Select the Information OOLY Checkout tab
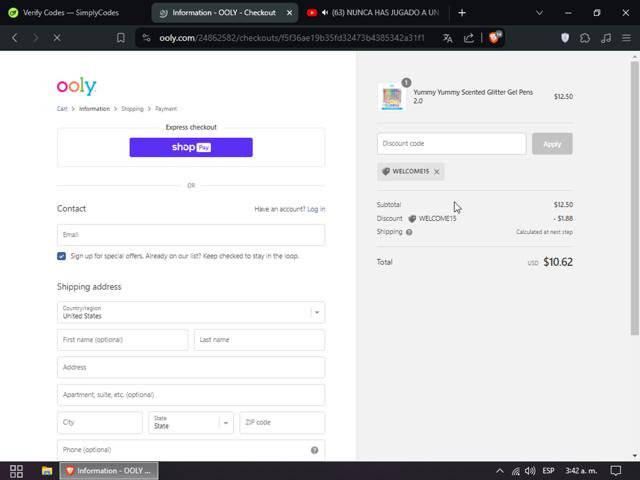This screenshot has height=480, width=640. (224, 13)
